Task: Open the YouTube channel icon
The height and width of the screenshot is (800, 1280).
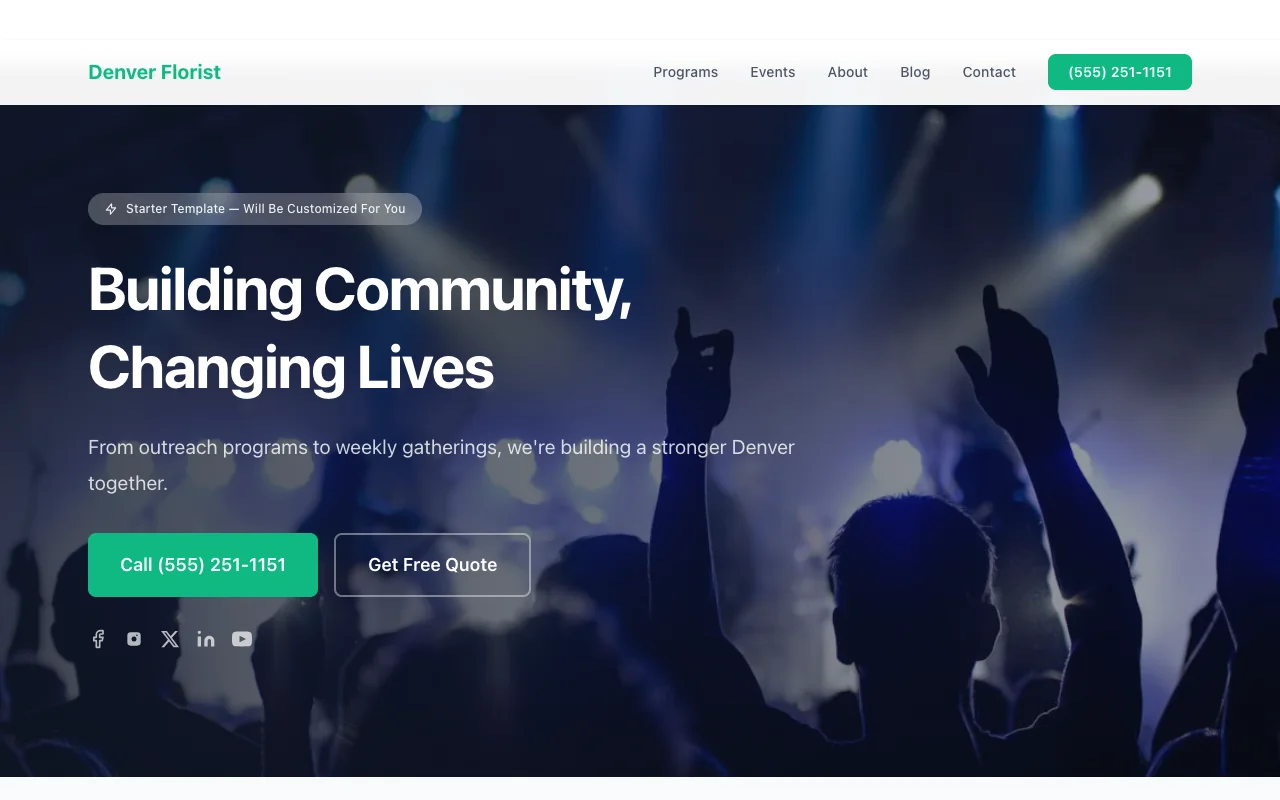Action: pyautogui.click(x=242, y=639)
